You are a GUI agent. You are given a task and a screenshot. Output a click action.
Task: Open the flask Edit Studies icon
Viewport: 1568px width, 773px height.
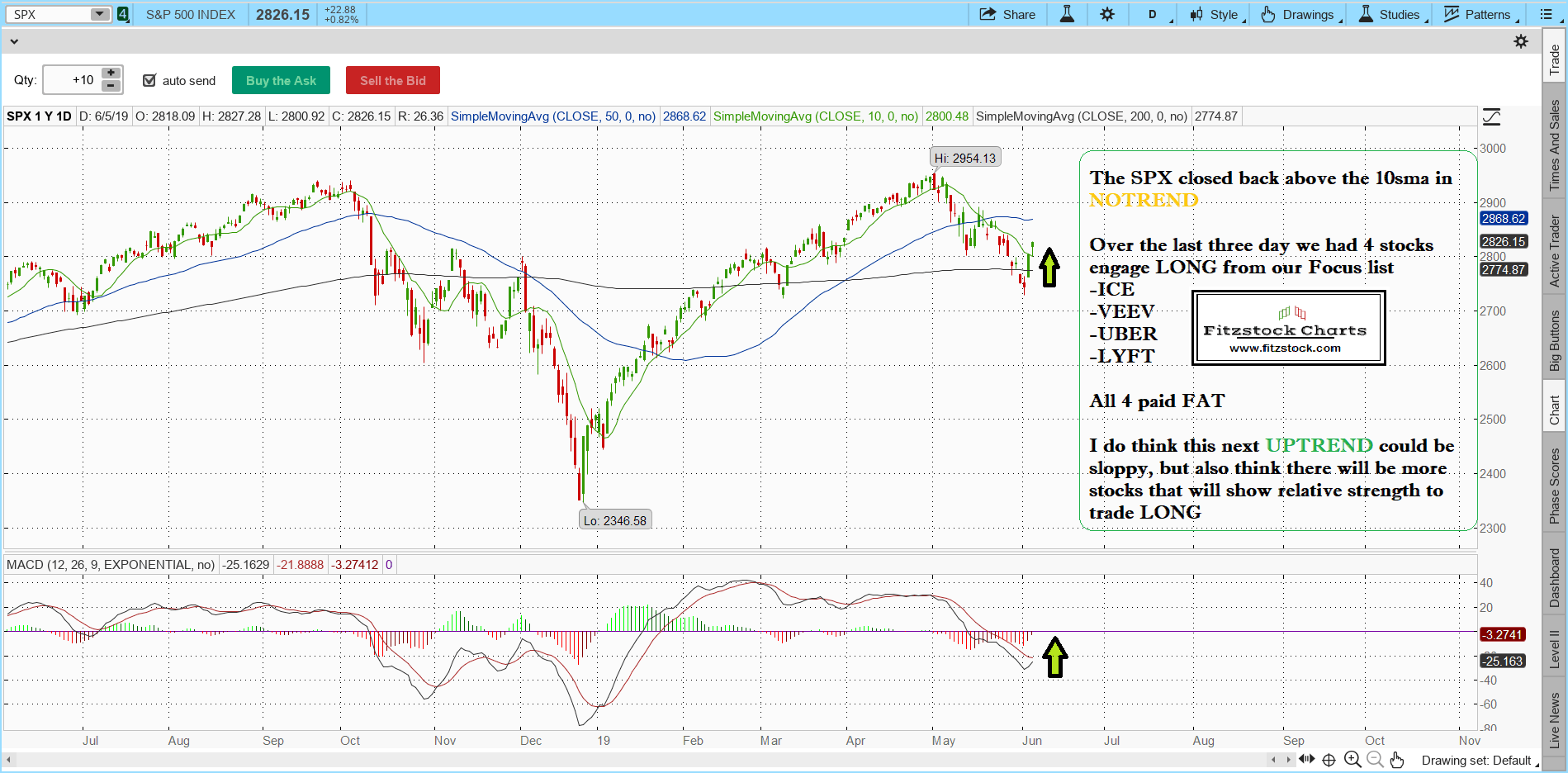pos(1067,14)
